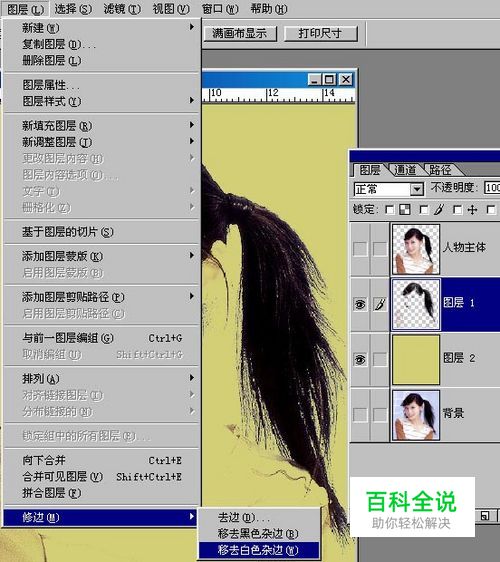This screenshot has width=500, height=562.
Task: Choose 去边 (D)... in submenu
Action: [259, 518]
